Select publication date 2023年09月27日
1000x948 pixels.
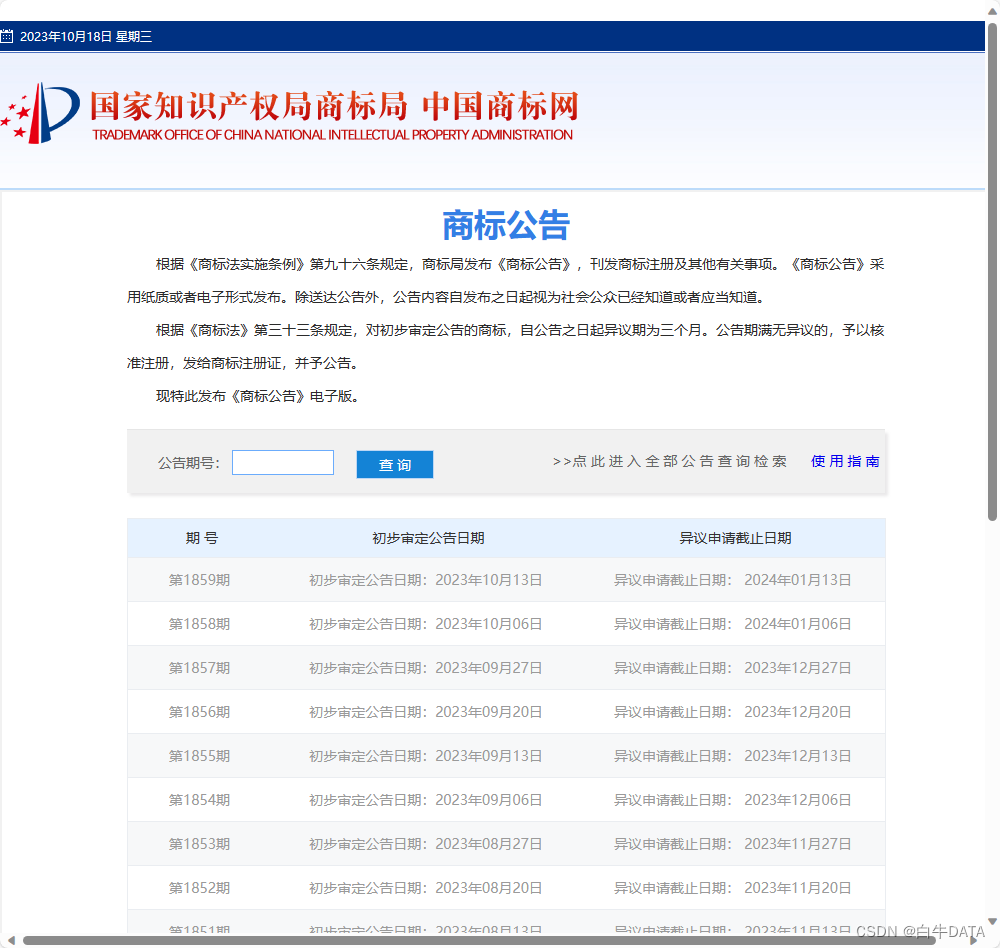pyautogui.click(x=489, y=668)
